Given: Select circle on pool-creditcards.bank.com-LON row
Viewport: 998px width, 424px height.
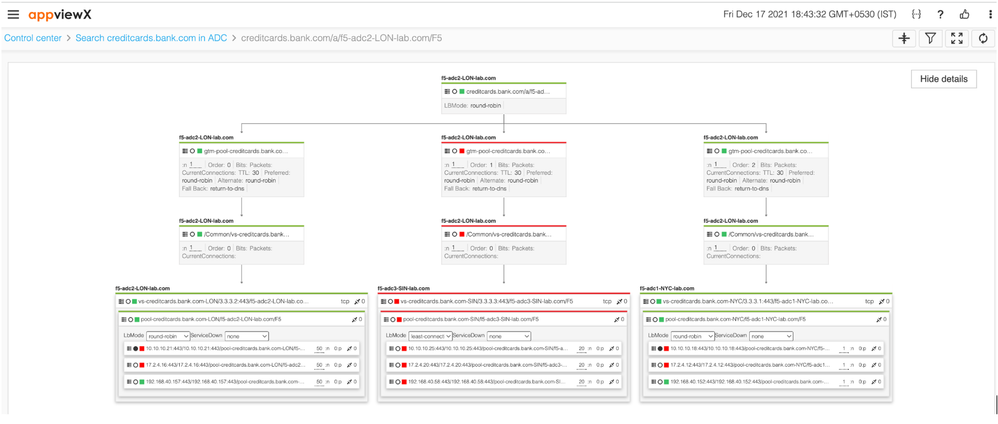Looking at the screenshot, I should pyautogui.click(x=130, y=319).
